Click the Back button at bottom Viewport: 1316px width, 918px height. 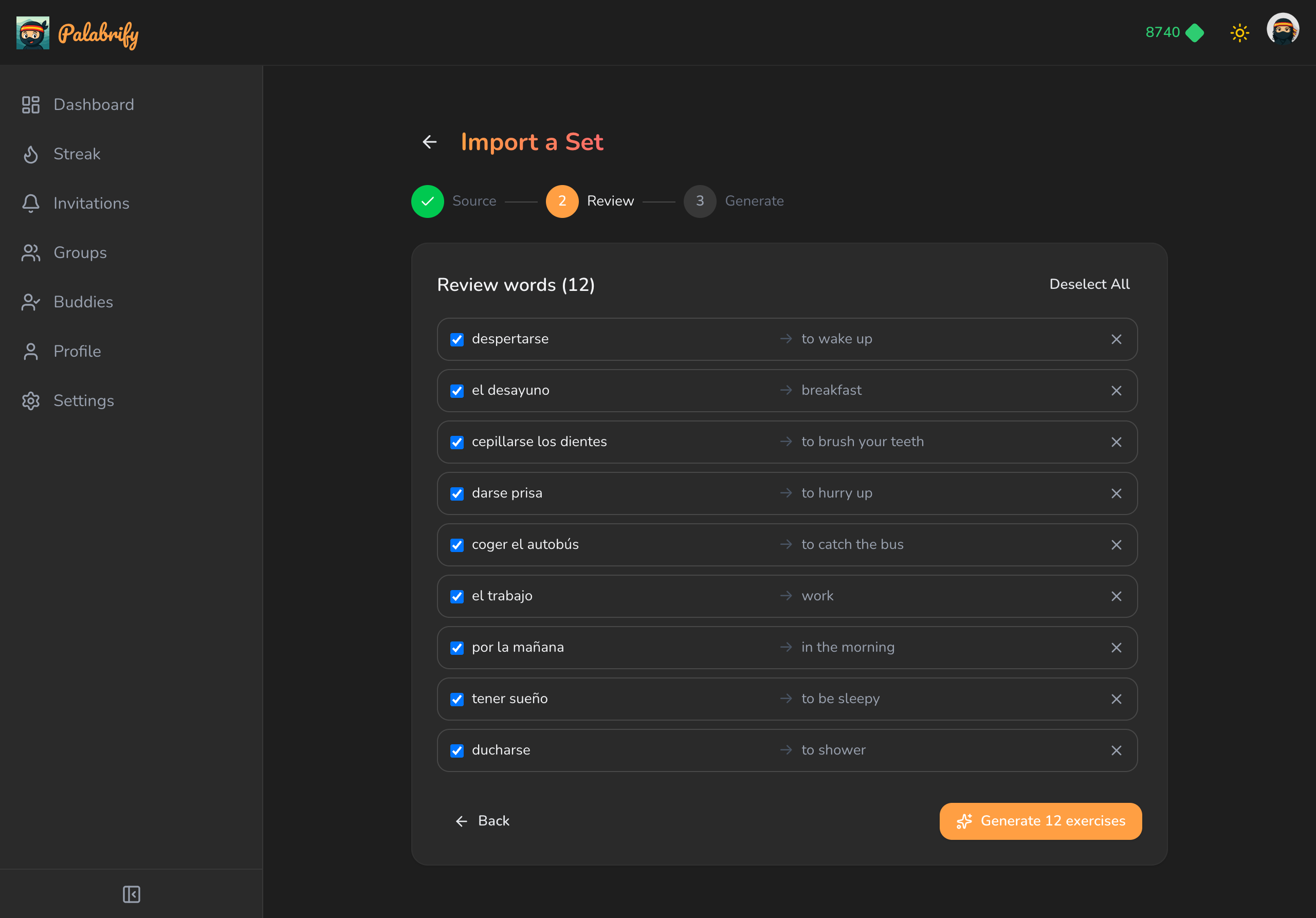(x=482, y=820)
